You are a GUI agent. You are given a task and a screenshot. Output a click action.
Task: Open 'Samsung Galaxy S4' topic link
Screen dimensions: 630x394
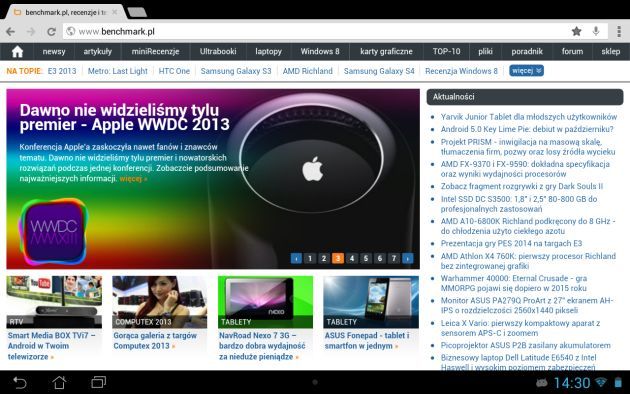tap(379, 71)
